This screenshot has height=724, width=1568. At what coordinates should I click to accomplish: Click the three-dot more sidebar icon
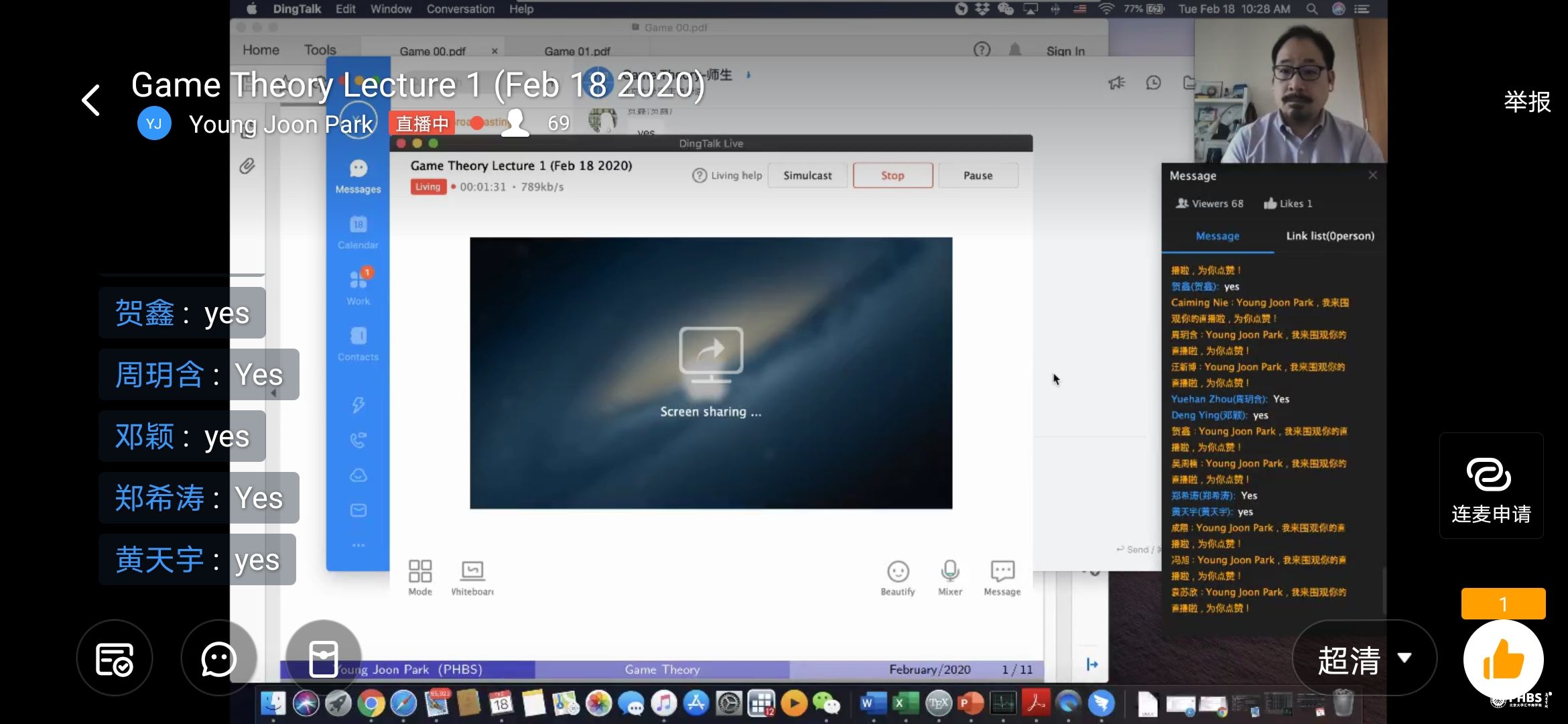(358, 545)
